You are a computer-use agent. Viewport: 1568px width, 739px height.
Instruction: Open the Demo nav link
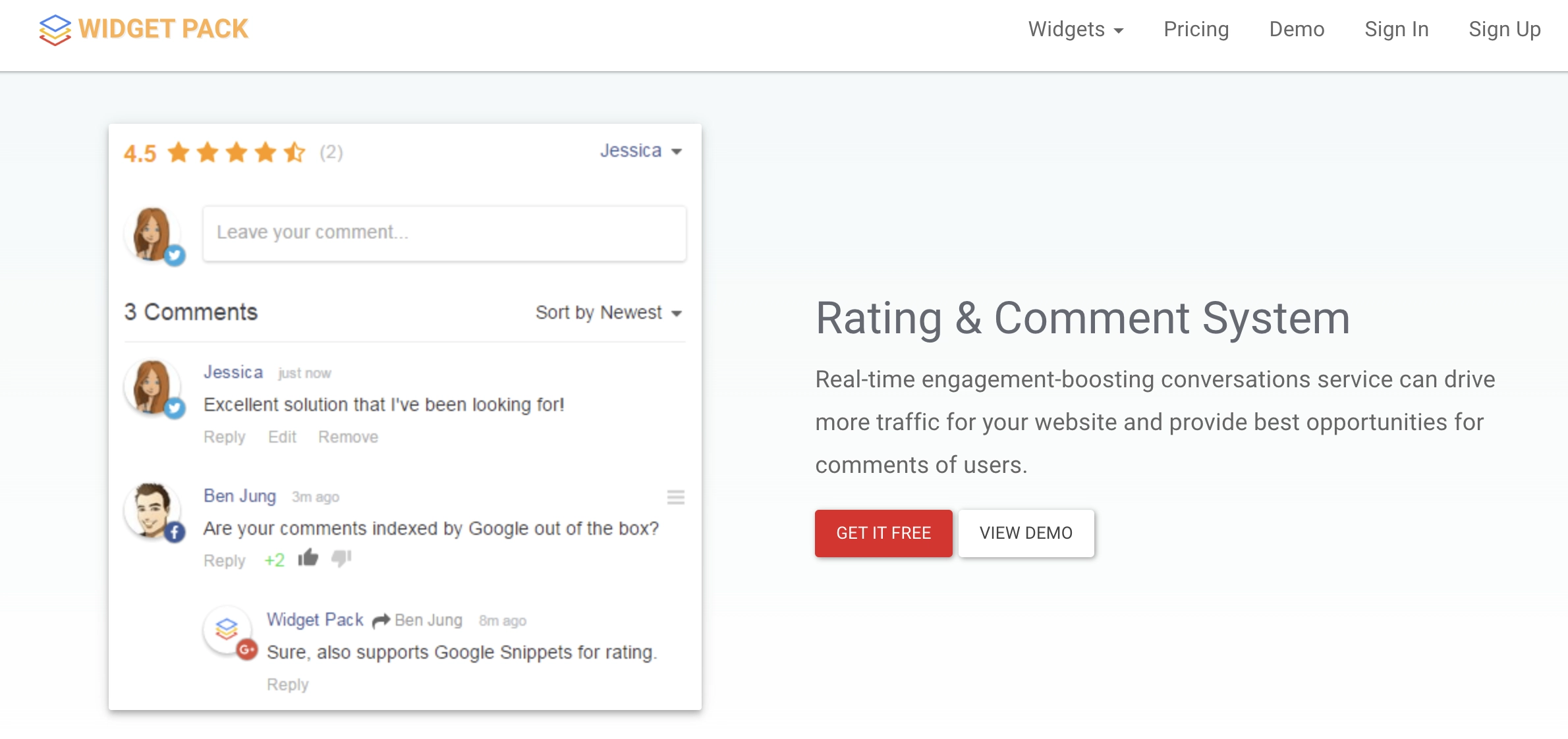tap(1297, 30)
